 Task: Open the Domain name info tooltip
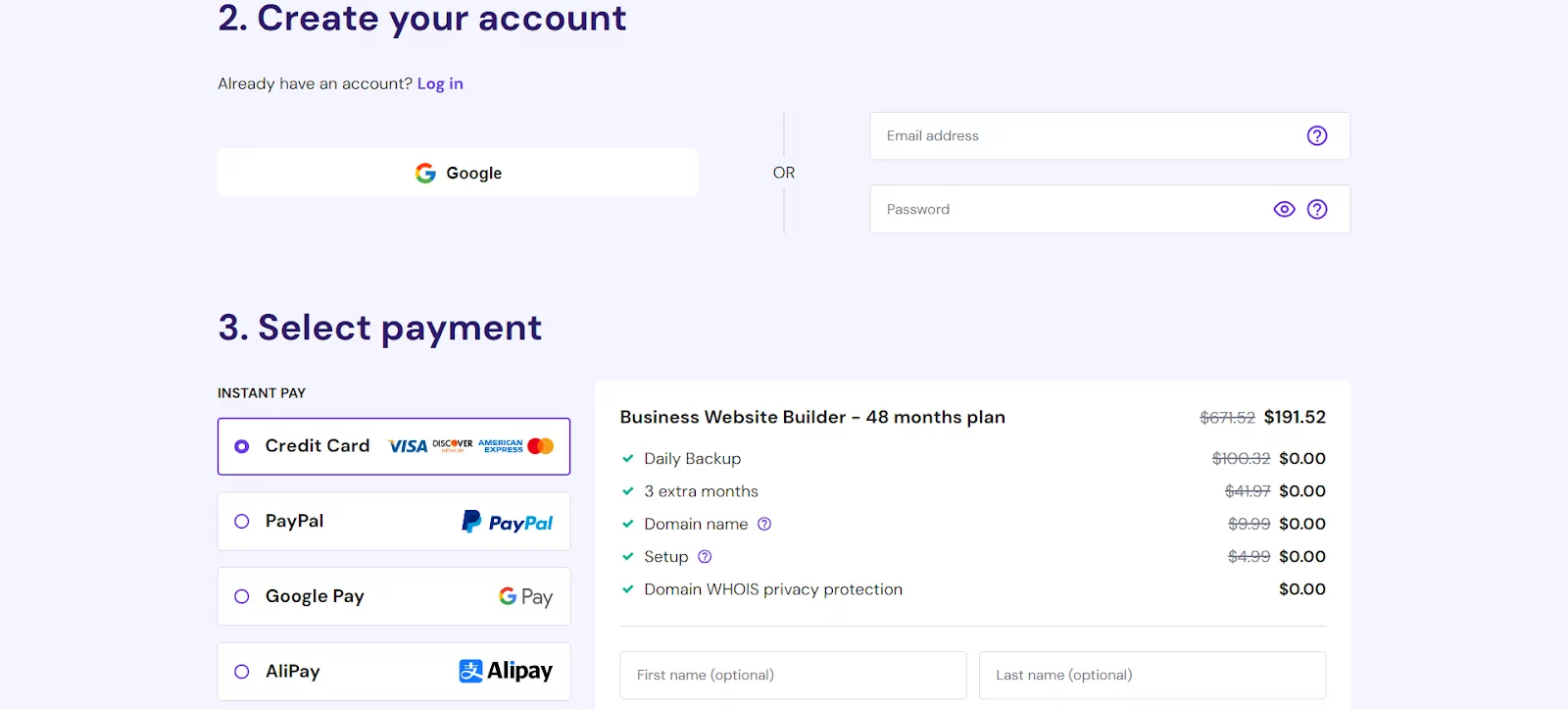[x=763, y=524]
